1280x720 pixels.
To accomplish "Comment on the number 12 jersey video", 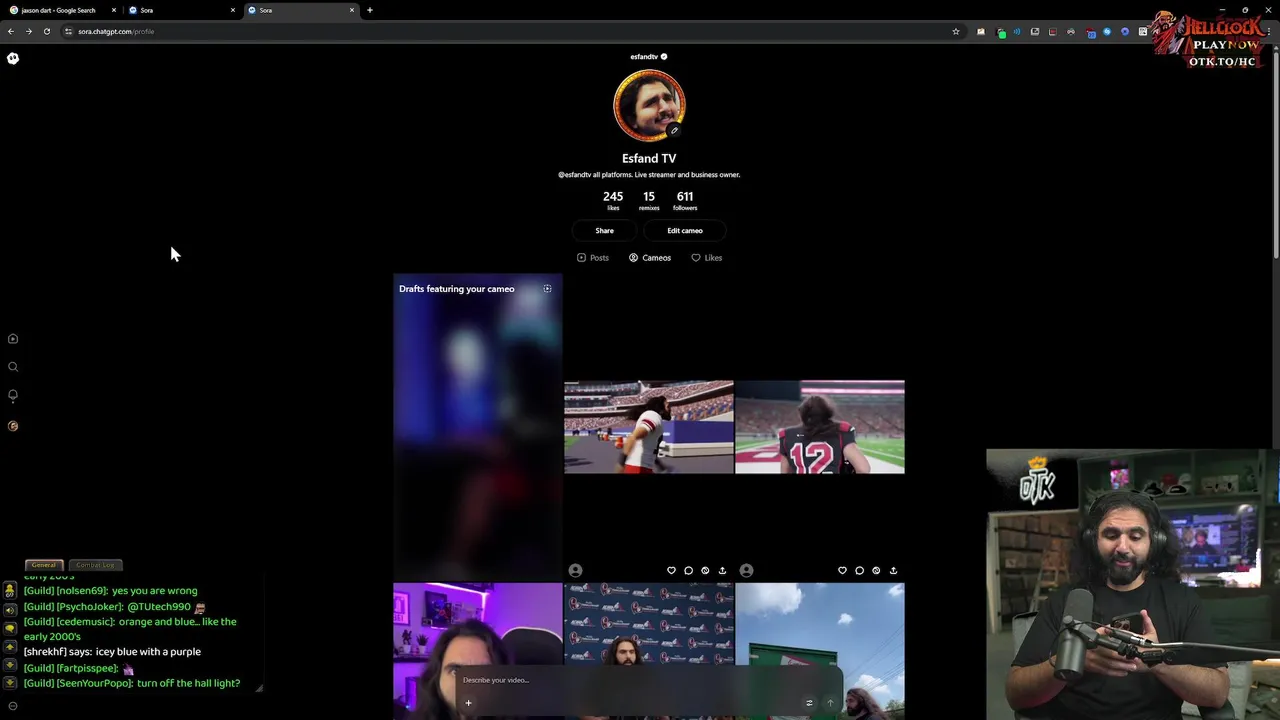I will coord(859,570).
